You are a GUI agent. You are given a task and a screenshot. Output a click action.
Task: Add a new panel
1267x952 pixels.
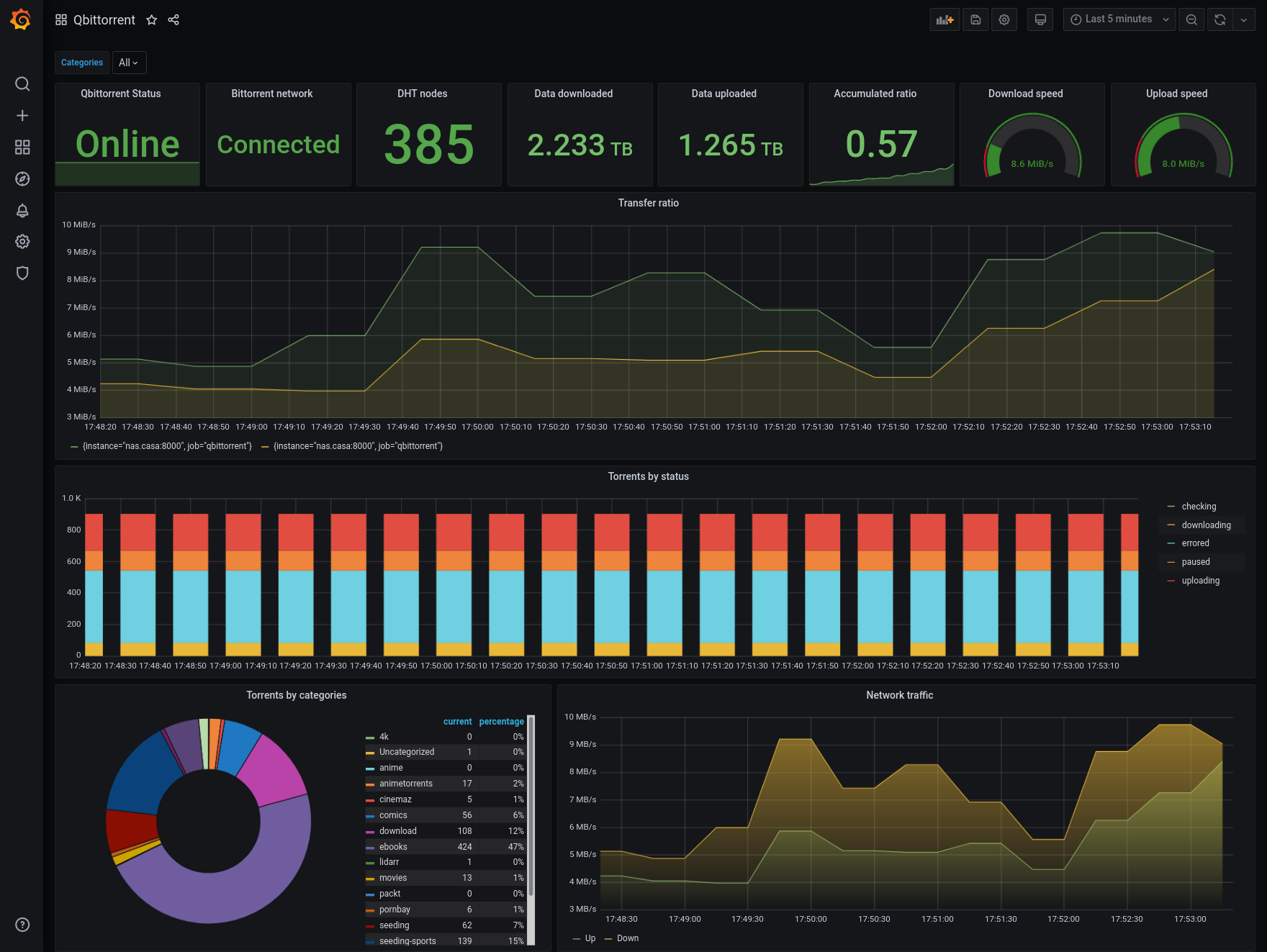[x=945, y=19]
